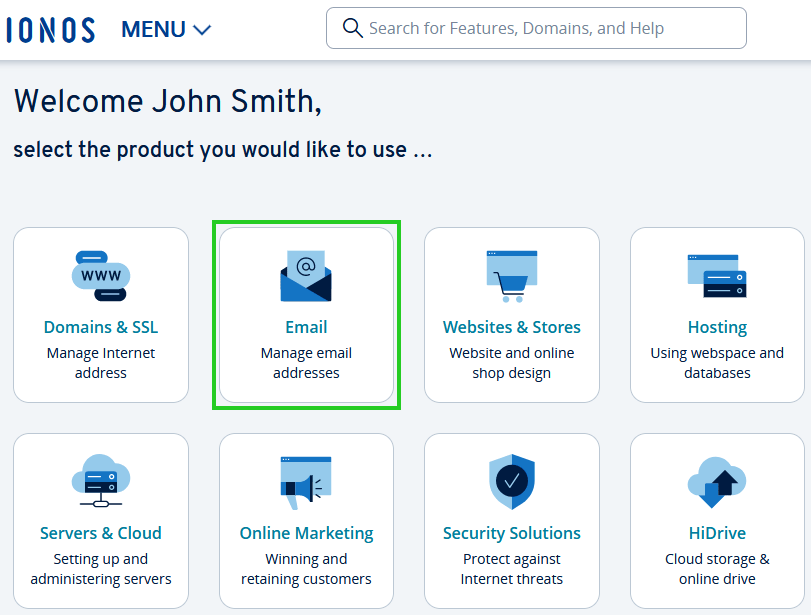Open the Online Marketing link
Image resolution: width=811 pixels, height=615 pixels.
tap(306, 533)
